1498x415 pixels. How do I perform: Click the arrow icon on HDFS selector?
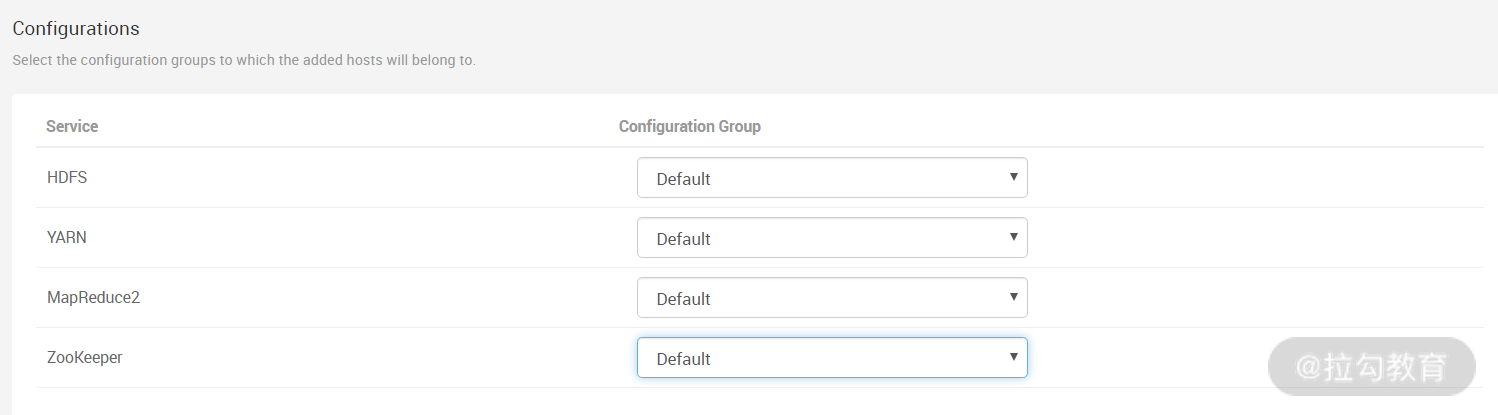[x=1013, y=177]
